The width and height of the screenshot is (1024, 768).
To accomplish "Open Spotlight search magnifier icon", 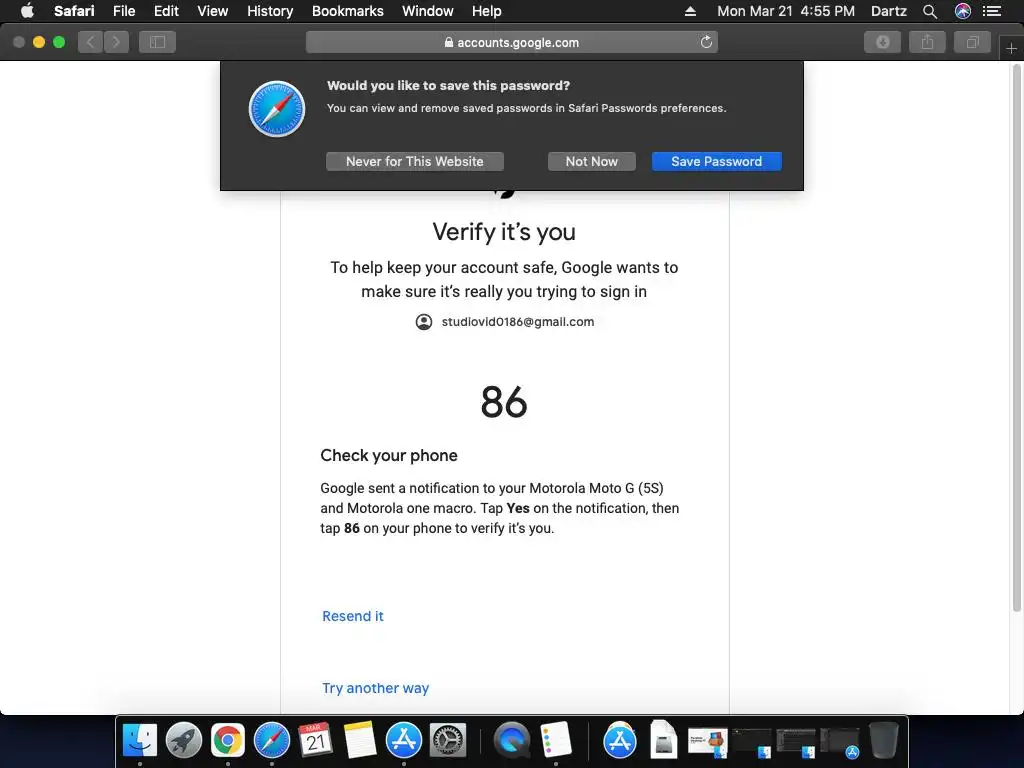I will click(930, 11).
